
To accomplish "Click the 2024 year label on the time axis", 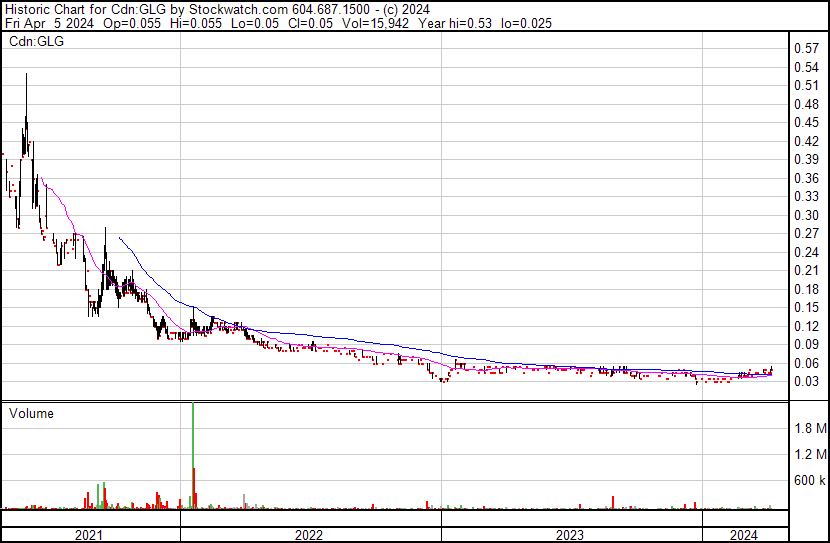I will (x=744, y=535).
